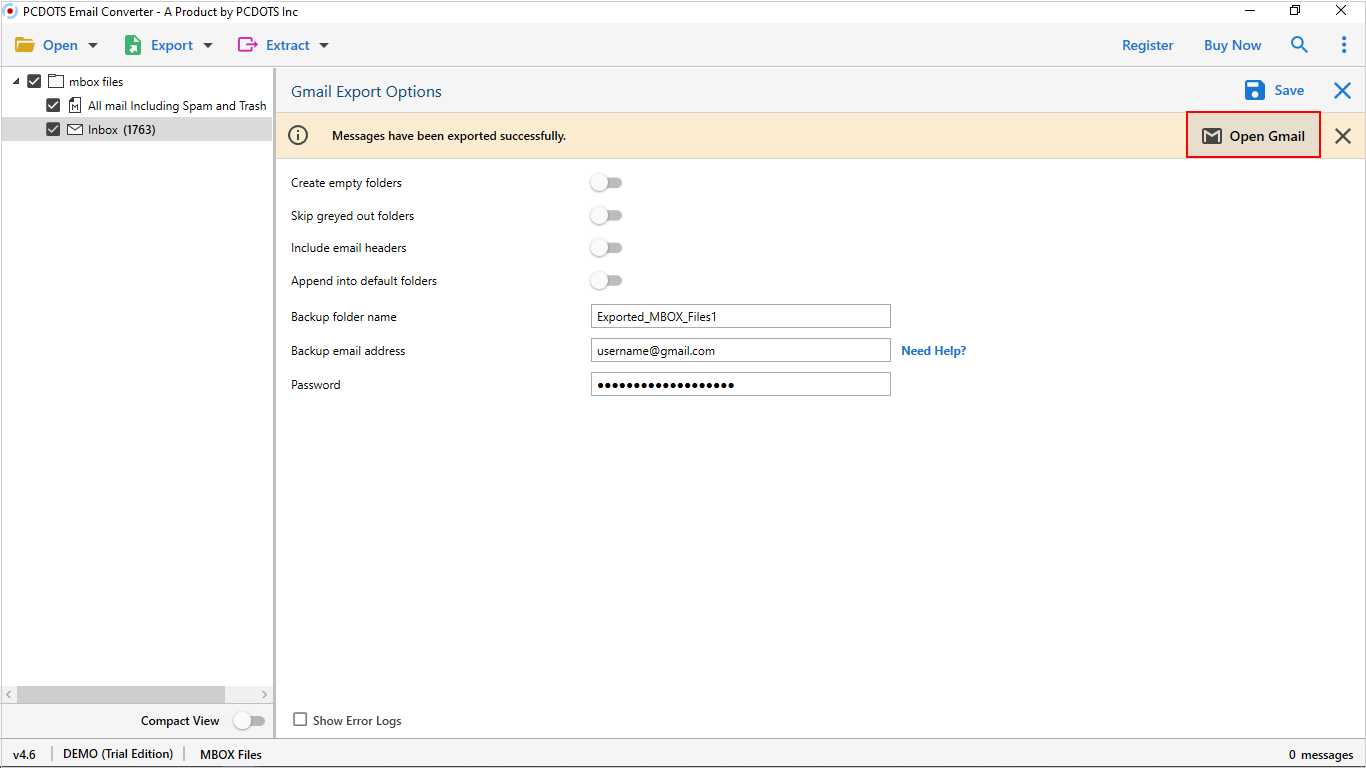Viewport: 1366px width, 768px height.
Task: Open the Buy Now menu item
Action: (x=1233, y=45)
